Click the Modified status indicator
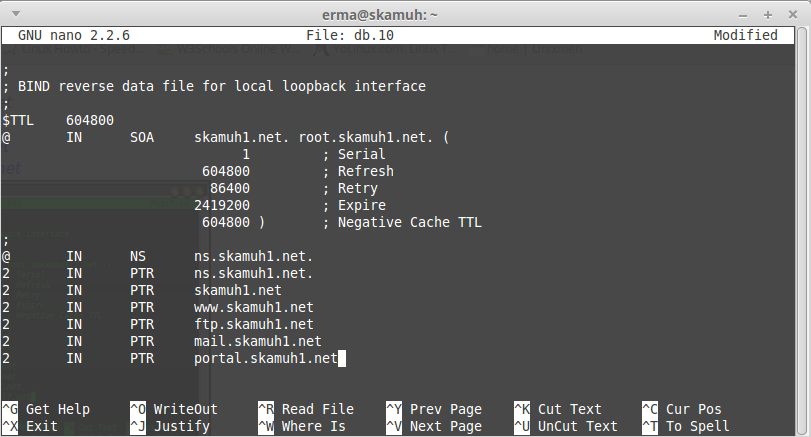 [x=745, y=35]
